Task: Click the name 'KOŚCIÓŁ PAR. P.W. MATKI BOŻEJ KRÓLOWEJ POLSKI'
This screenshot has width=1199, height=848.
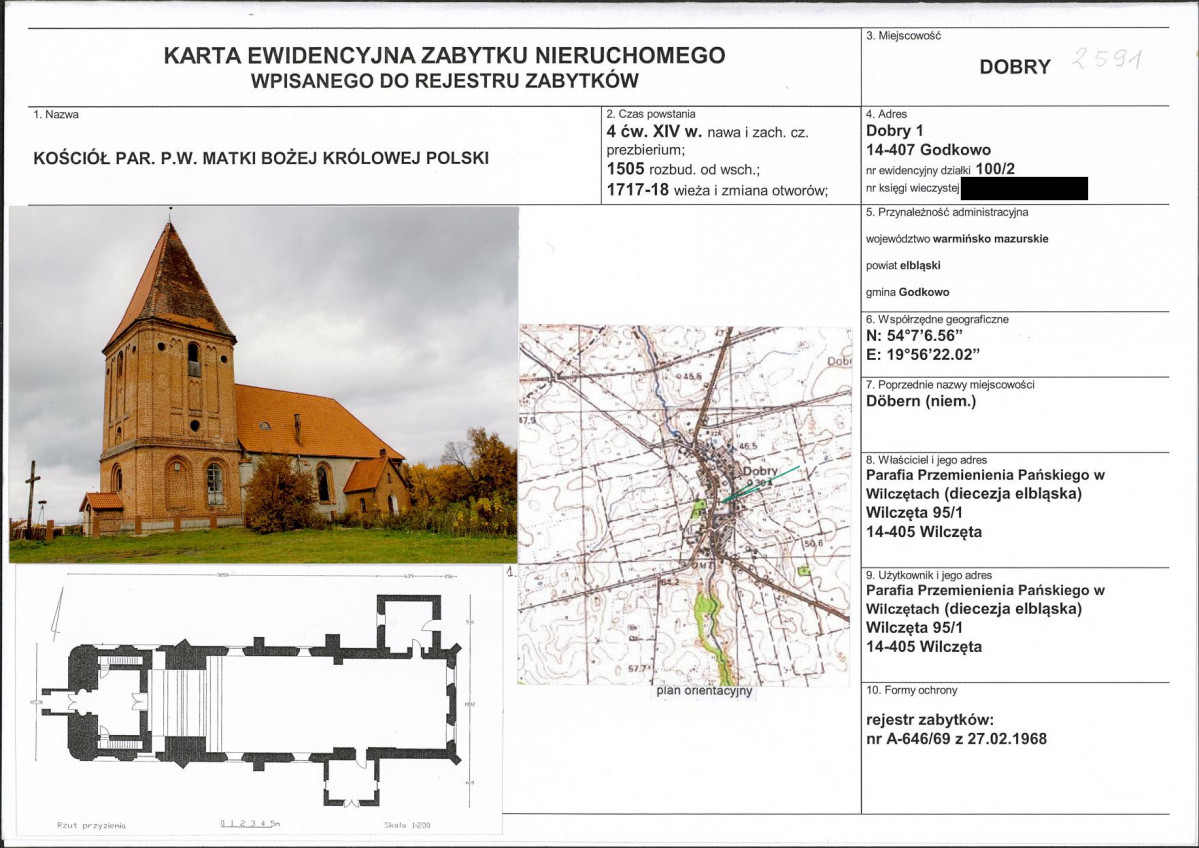Action: pos(261,158)
